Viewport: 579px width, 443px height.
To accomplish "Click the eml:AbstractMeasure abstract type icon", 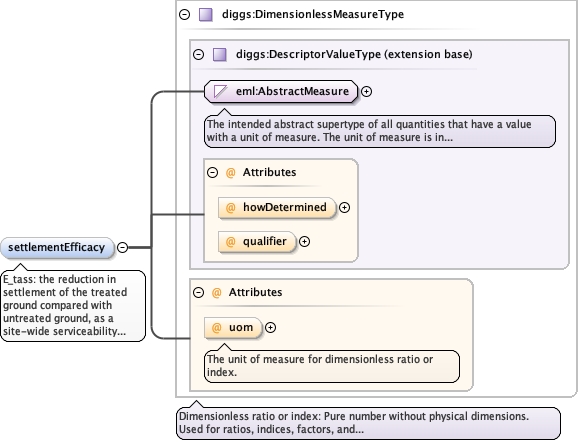I will point(220,91).
